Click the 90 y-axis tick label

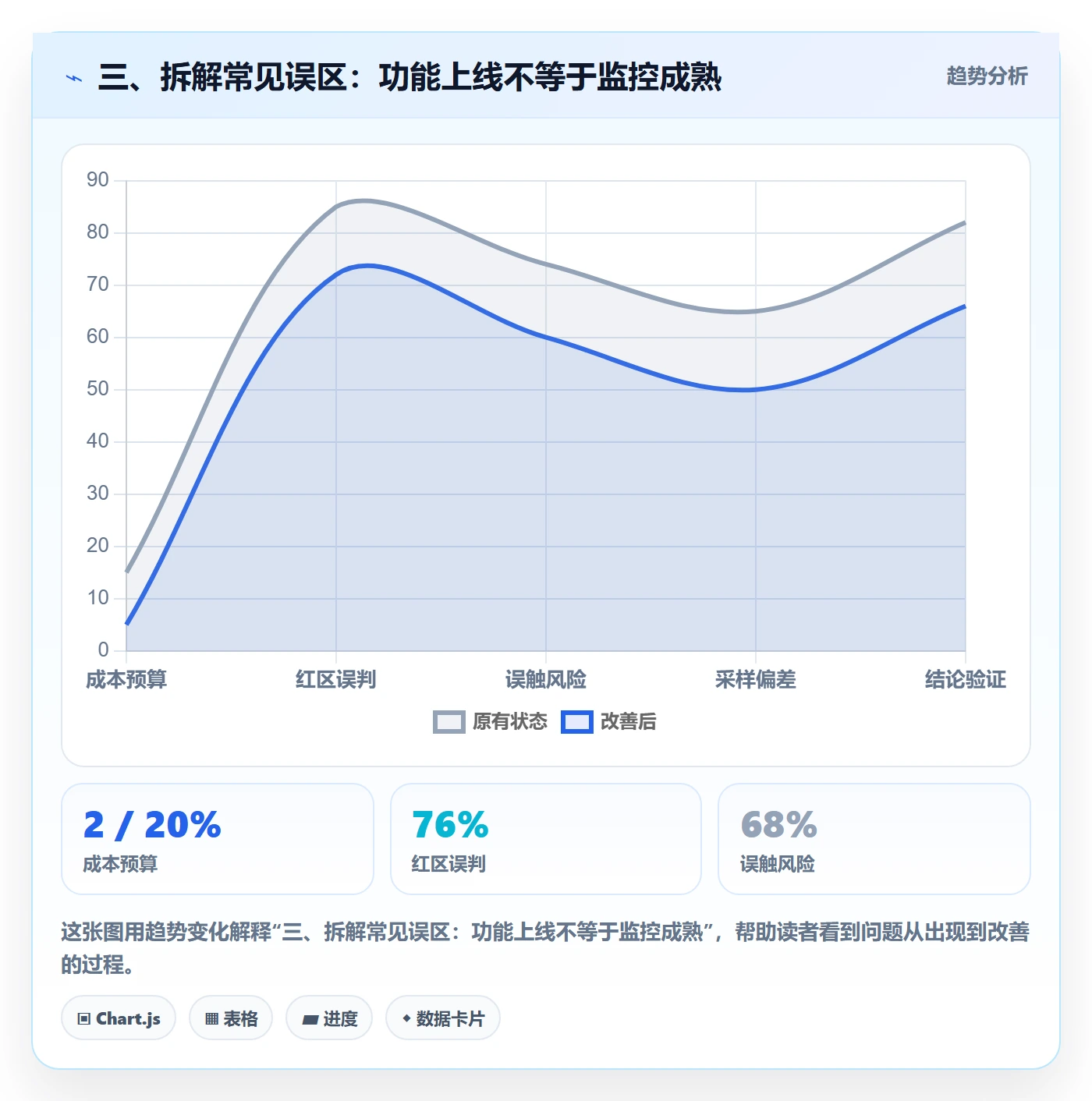tap(97, 180)
